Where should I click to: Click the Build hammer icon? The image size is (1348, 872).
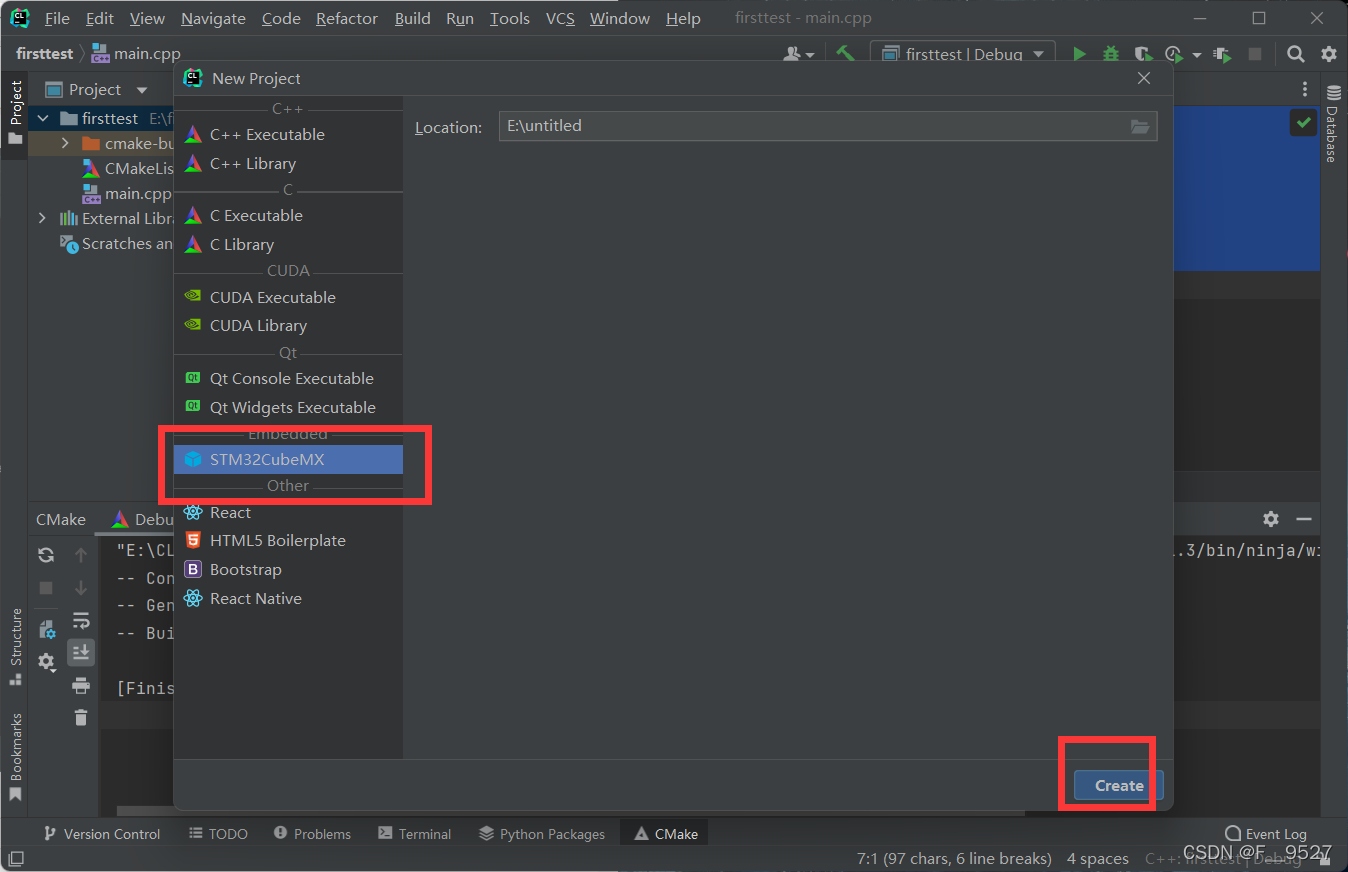pos(845,54)
